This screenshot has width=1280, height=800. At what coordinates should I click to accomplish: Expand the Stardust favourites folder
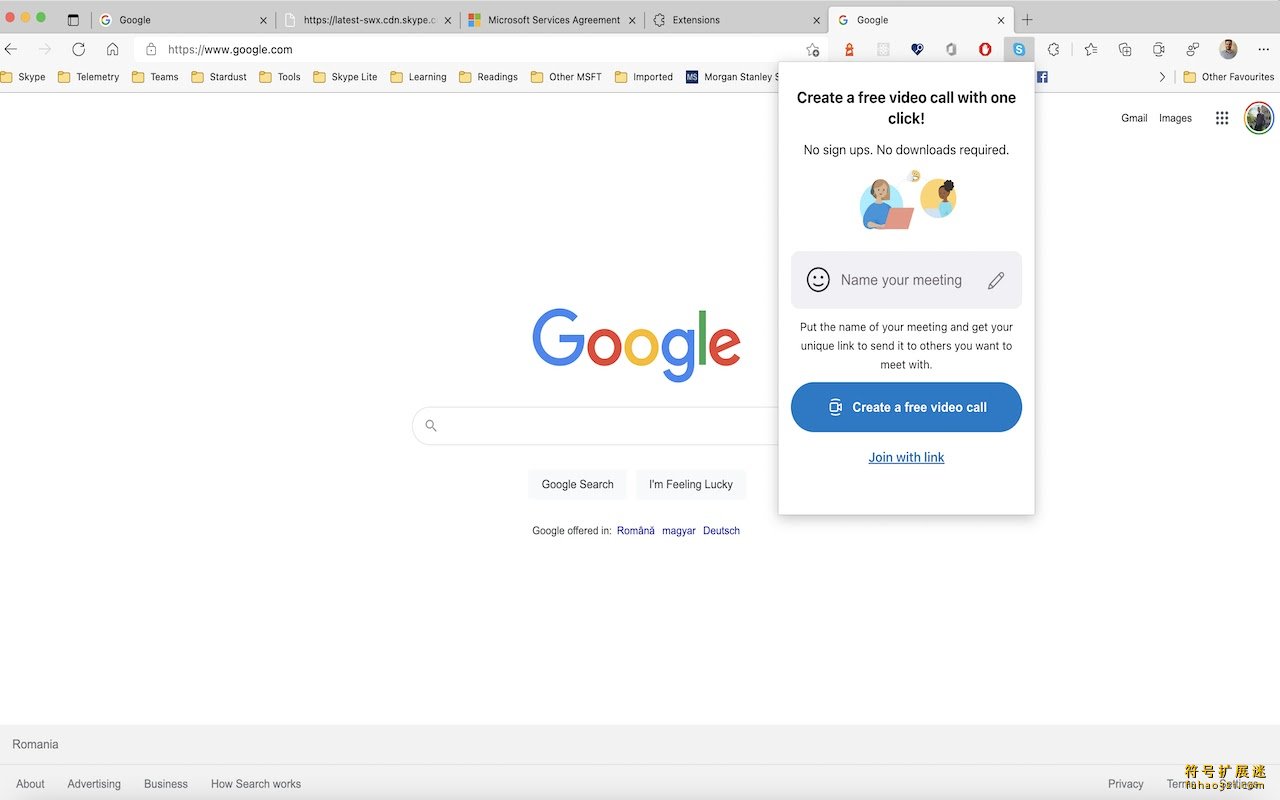coord(219,77)
